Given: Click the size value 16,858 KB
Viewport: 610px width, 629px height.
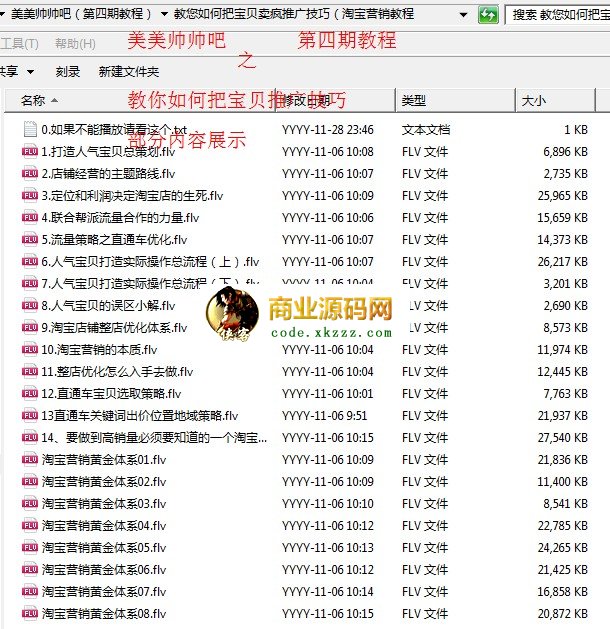Looking at the screenshot, I should click(x=563, y=592).
